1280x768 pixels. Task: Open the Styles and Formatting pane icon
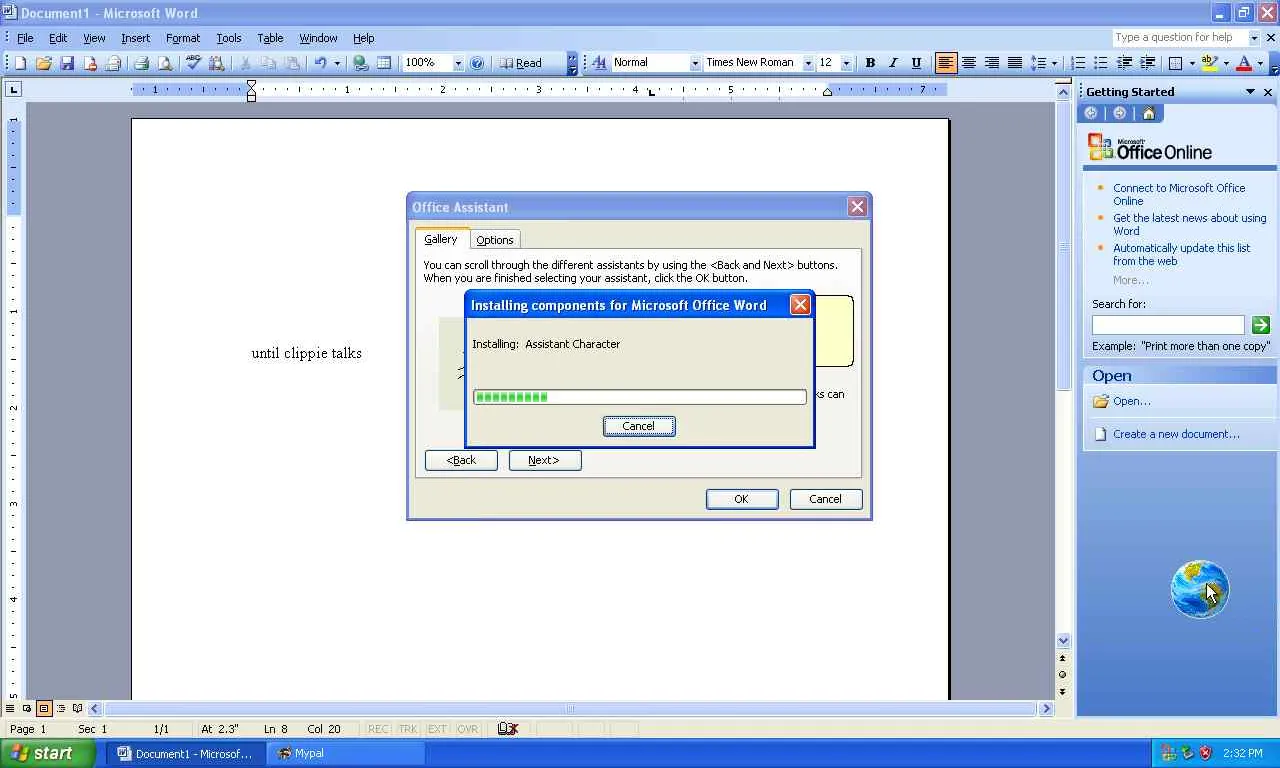click(599, 63)
